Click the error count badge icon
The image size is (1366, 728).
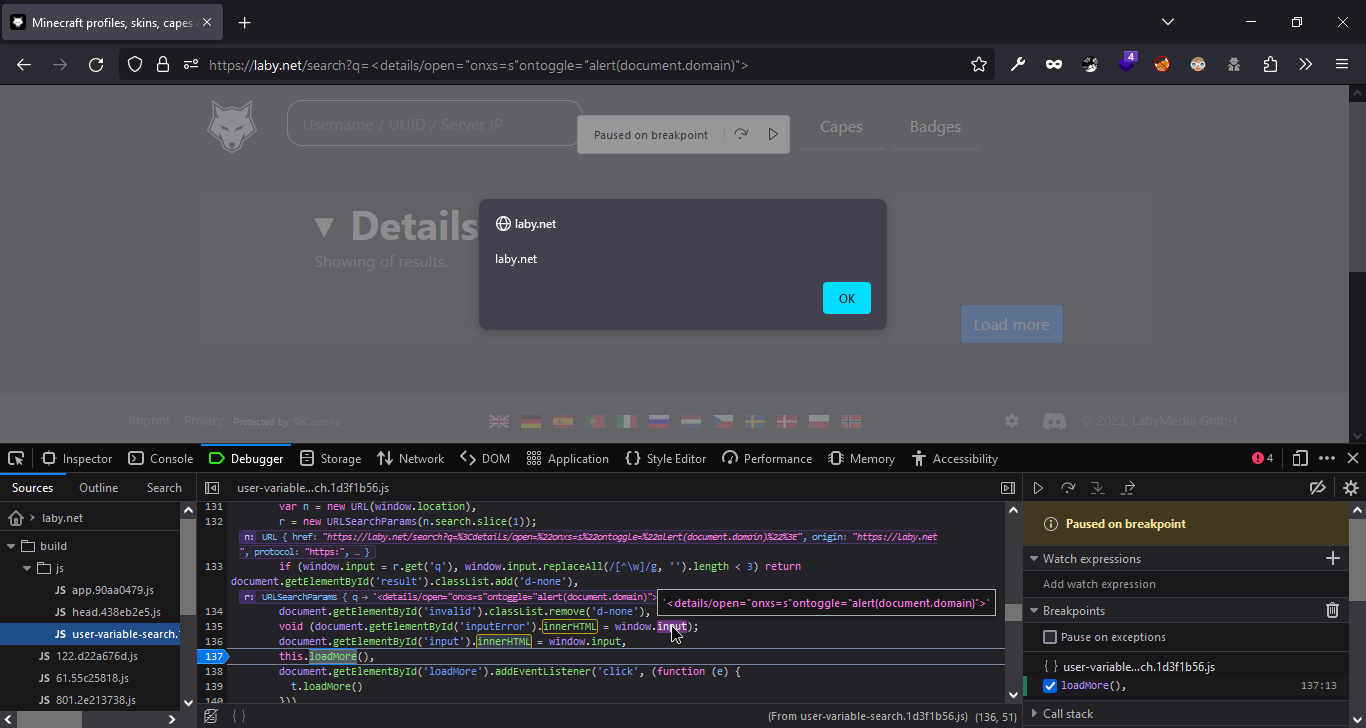[x=1262, y=458]
